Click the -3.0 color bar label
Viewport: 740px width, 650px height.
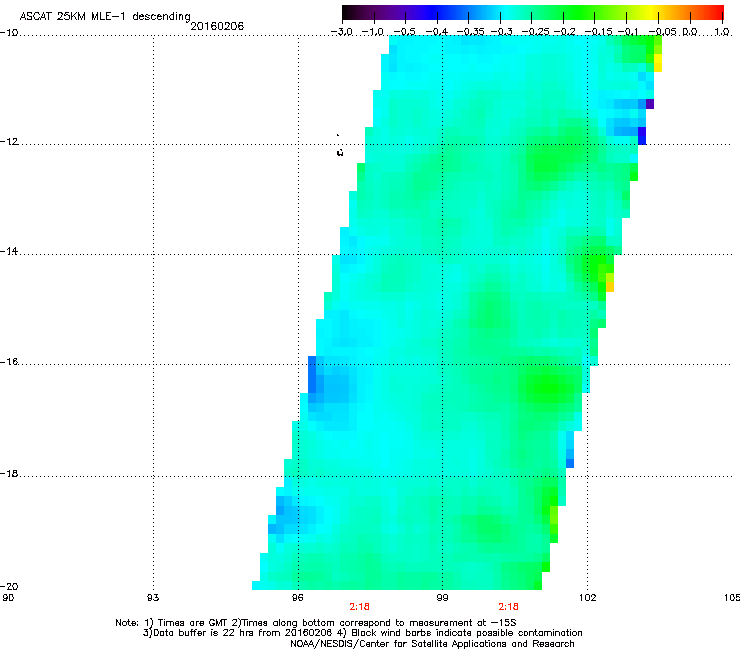tap(342, 32)
